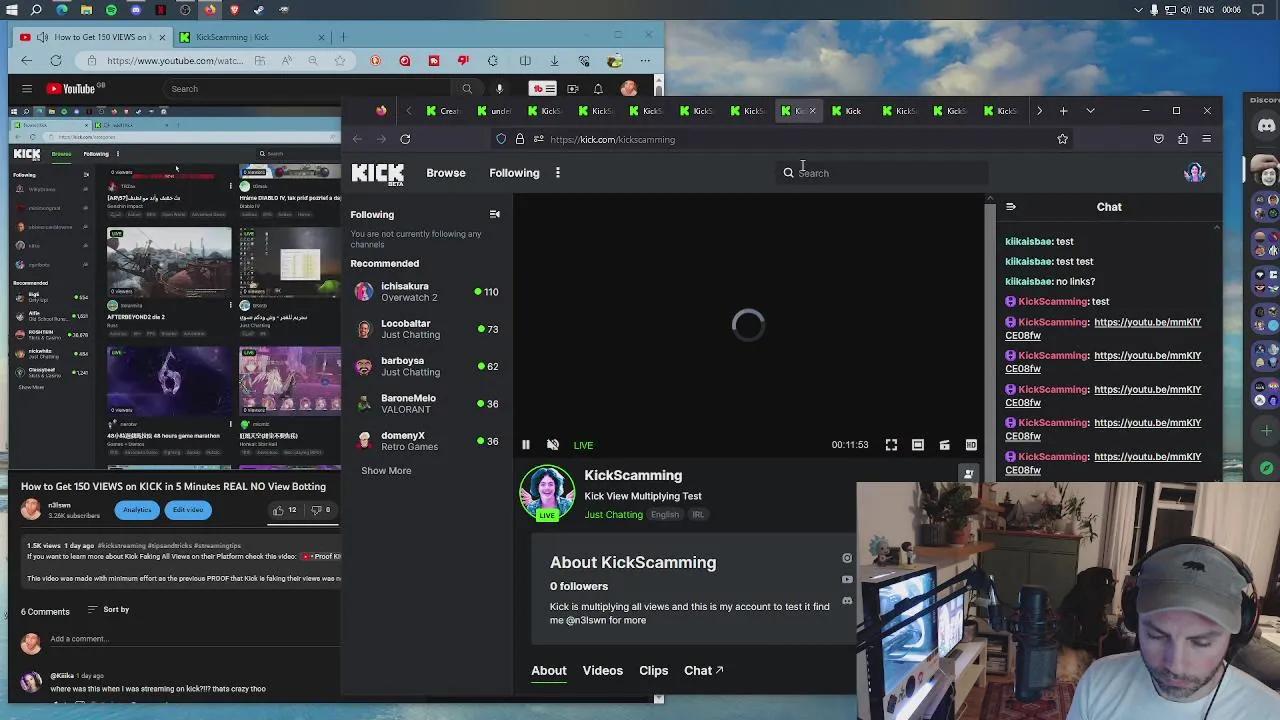Open Kick user profile avatar menu
The height and width of the screenshot is (720, 1280).
1195,173
